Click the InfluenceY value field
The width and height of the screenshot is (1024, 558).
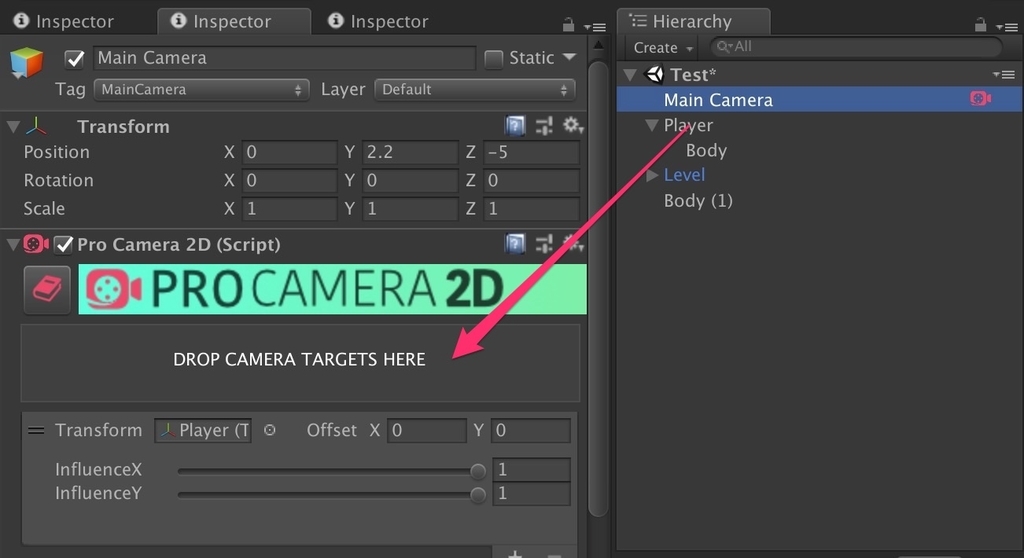tap(531, 493)
